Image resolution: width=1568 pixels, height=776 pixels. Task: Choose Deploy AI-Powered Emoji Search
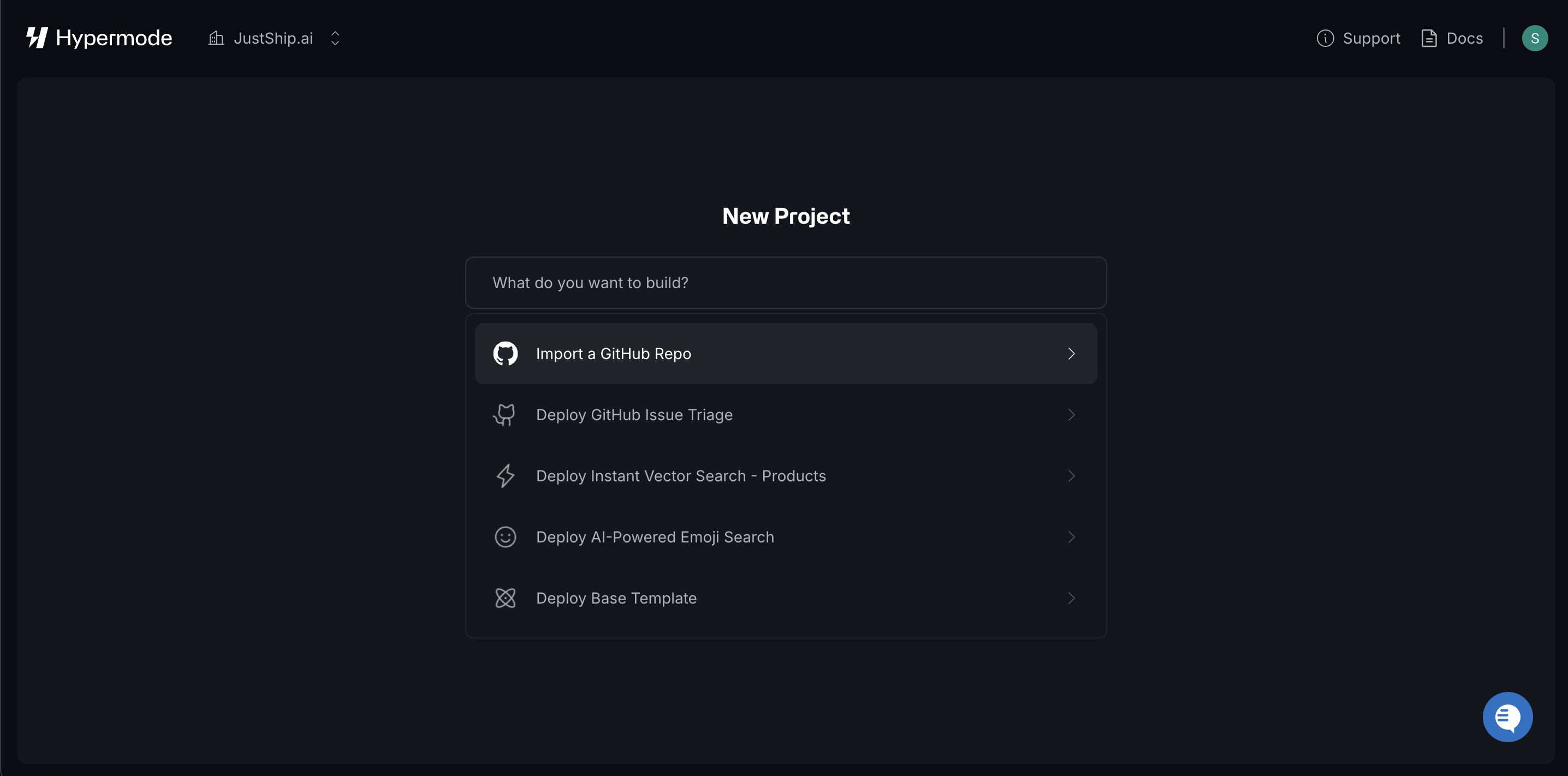[x=655, y=537]
